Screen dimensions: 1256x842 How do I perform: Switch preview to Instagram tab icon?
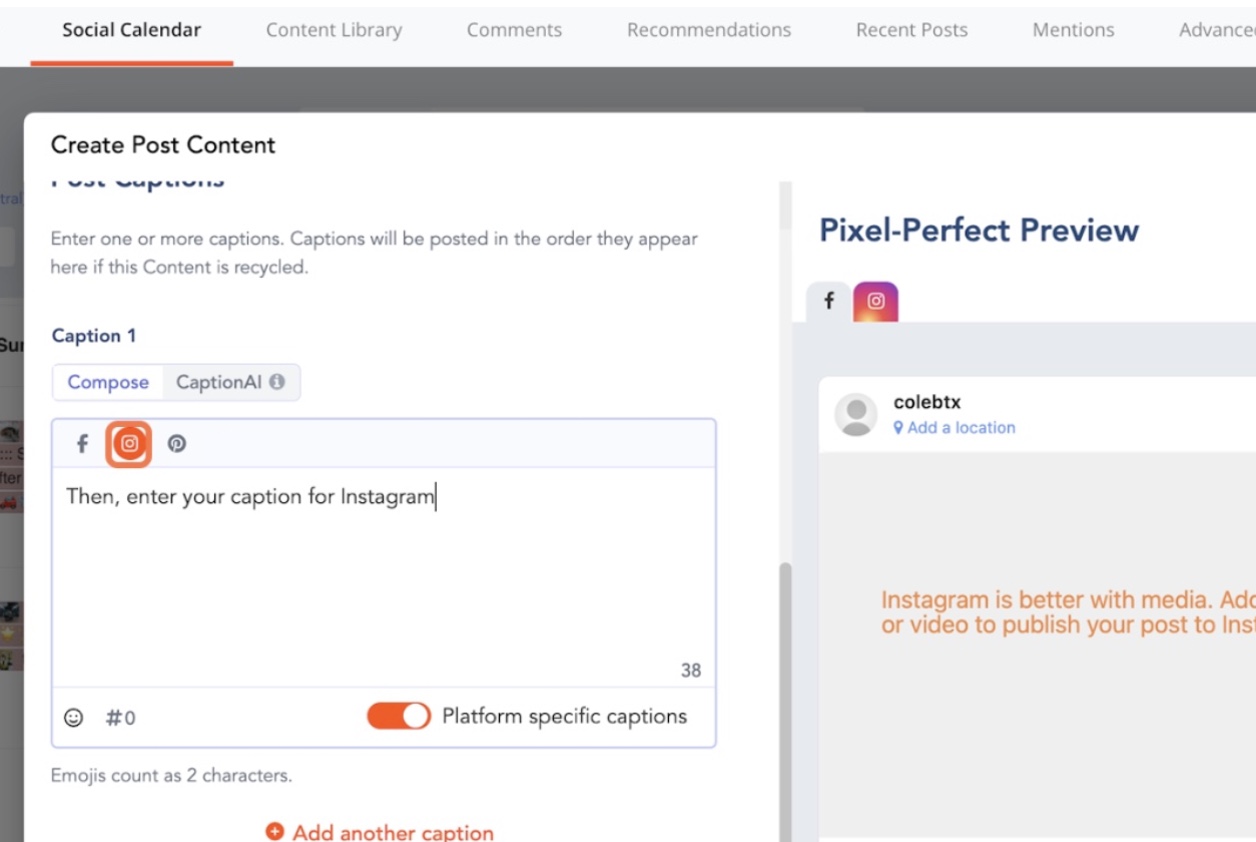pos(876,301)
